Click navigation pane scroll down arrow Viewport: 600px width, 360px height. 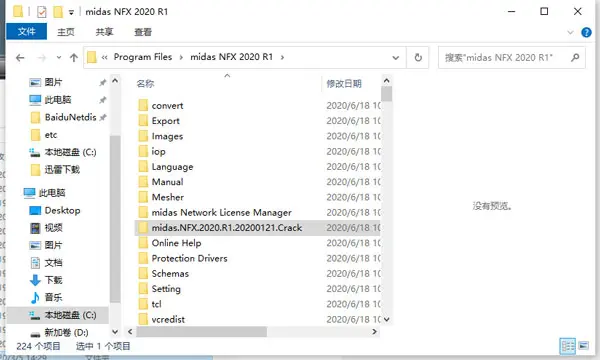pyautogui.click(x=115, y=332)
